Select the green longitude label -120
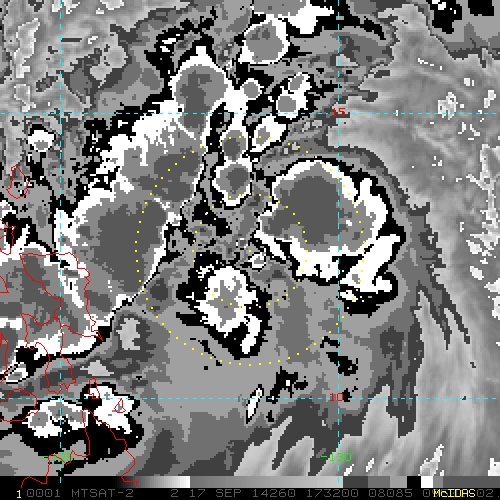This screenshot has height=500, width=500. click(x=57, y=457)
